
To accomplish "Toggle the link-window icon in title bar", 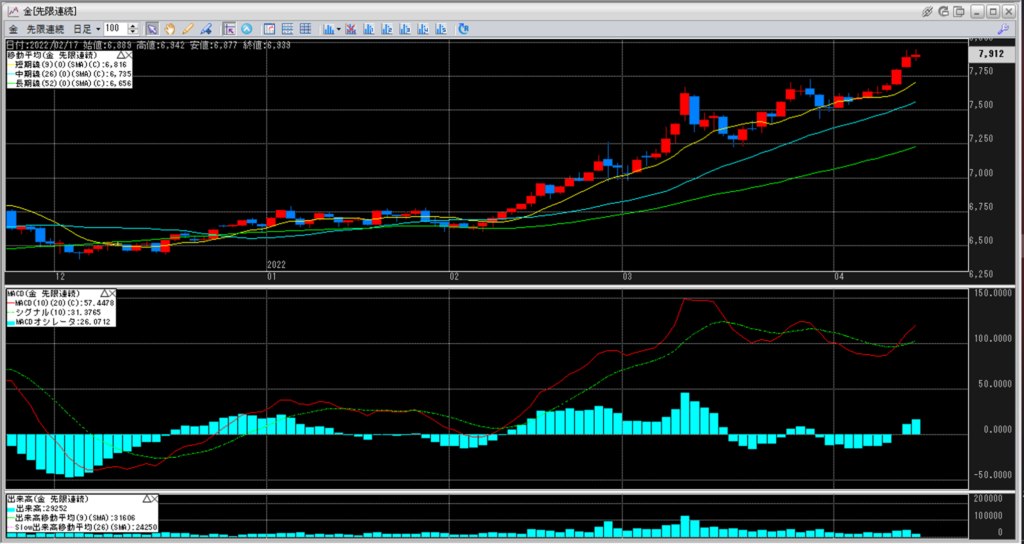I will point(928,10).
